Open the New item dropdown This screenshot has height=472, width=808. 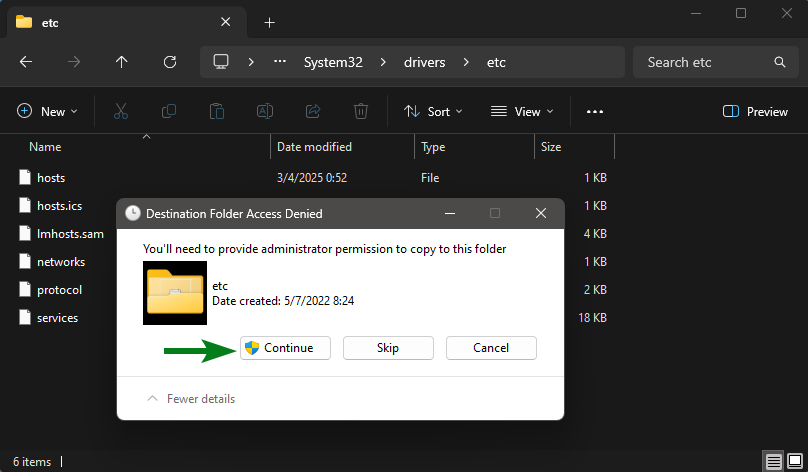pos(47,111)
